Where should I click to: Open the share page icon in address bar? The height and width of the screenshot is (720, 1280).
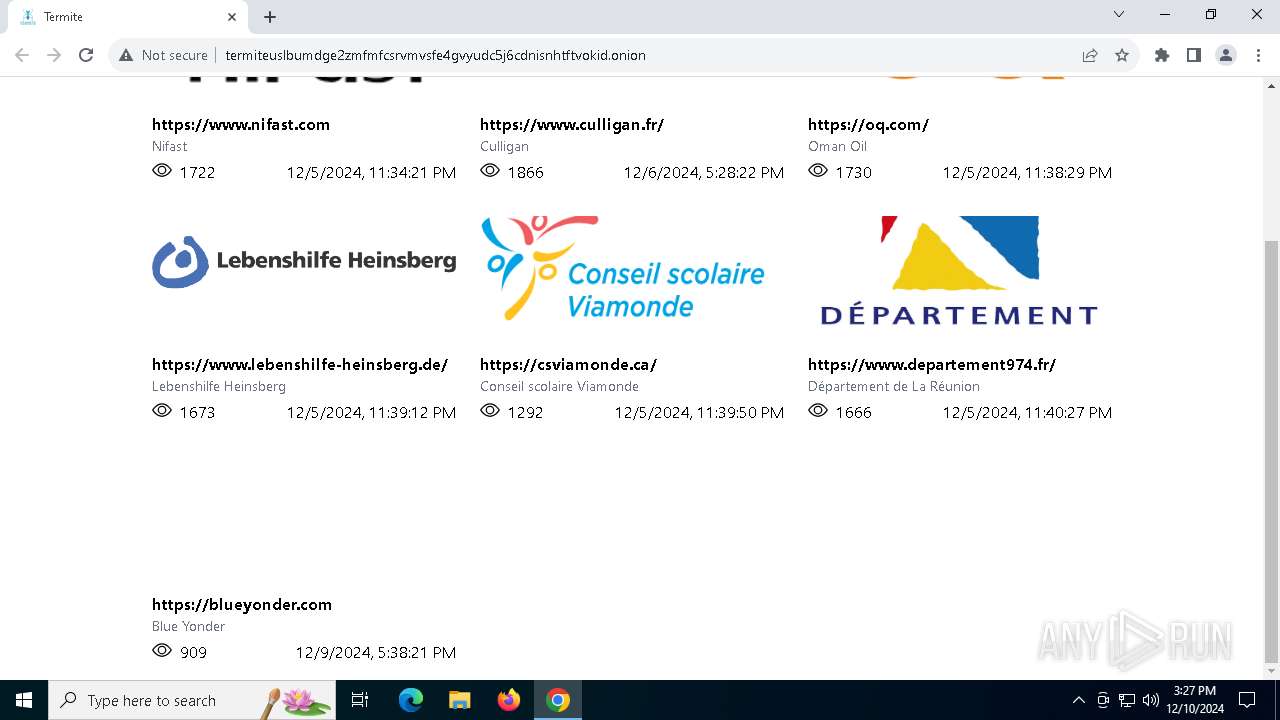coord(1090,55)
